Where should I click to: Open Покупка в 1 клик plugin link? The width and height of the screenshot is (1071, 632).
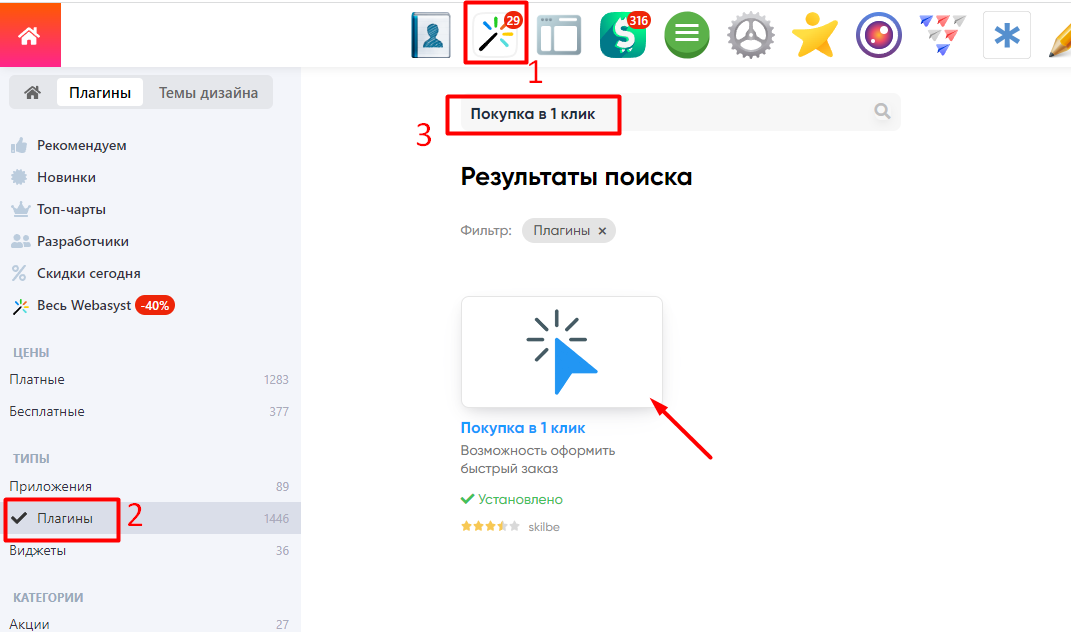[523, 428]
